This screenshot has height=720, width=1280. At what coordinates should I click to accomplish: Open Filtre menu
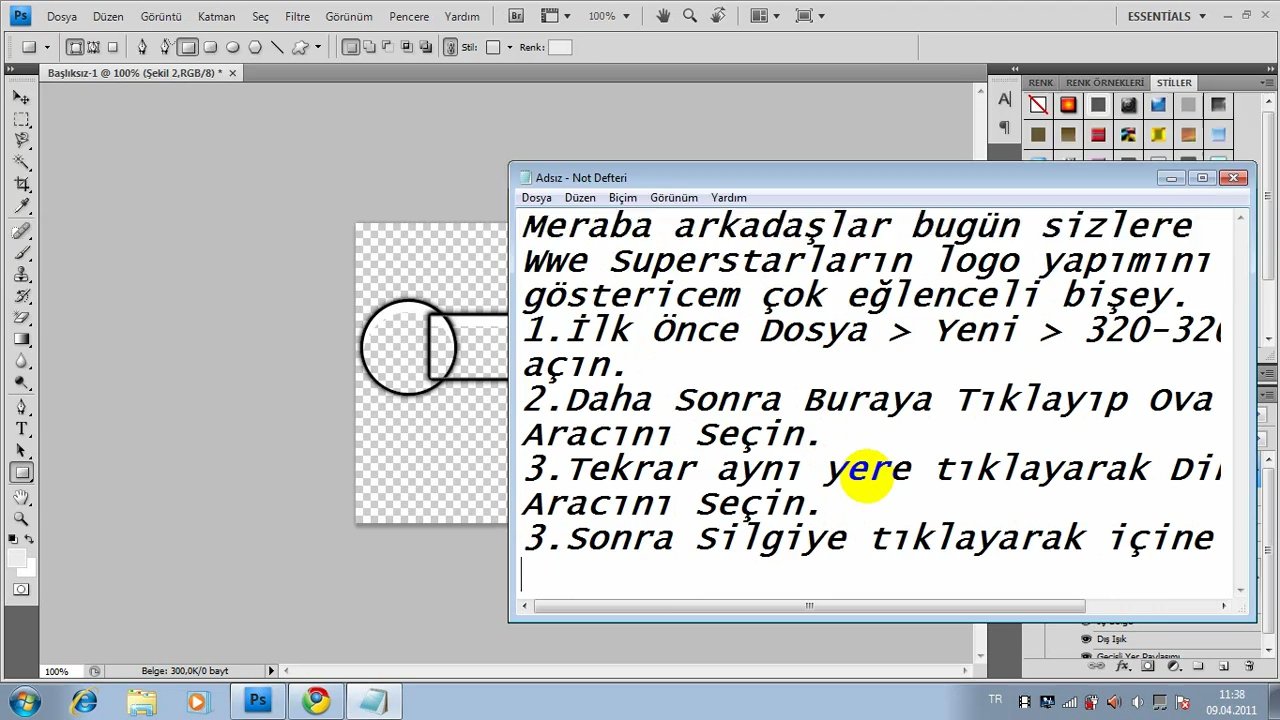297,16
